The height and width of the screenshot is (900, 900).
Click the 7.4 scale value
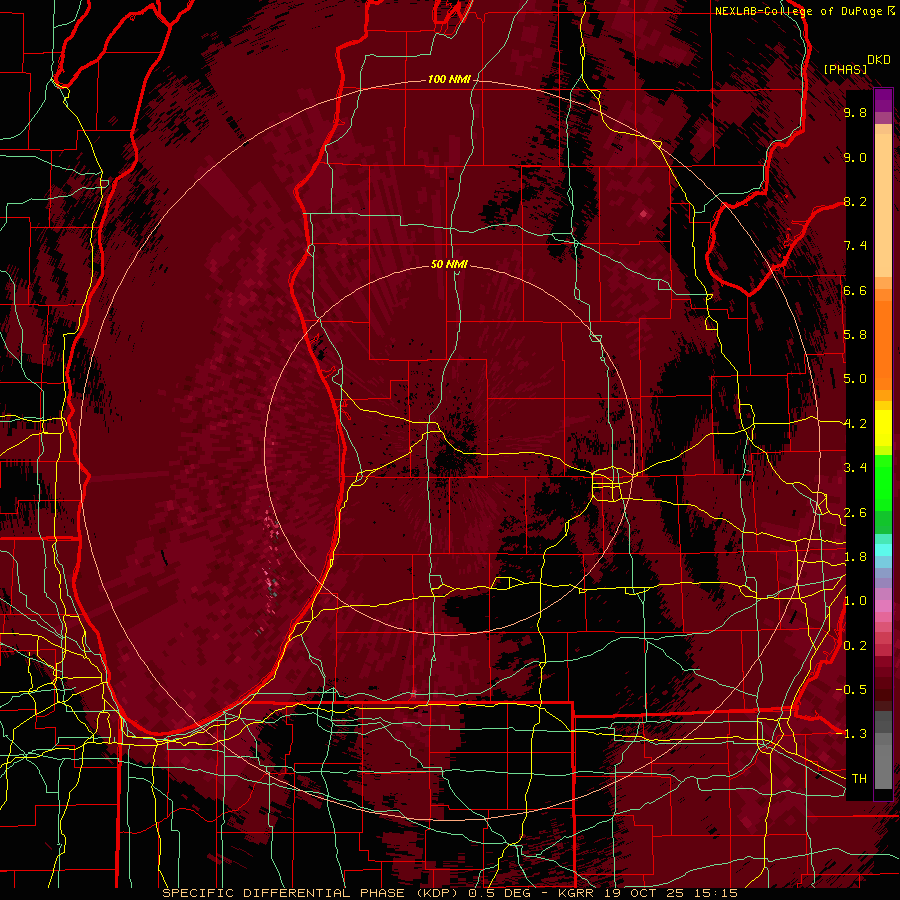(855, 246)
